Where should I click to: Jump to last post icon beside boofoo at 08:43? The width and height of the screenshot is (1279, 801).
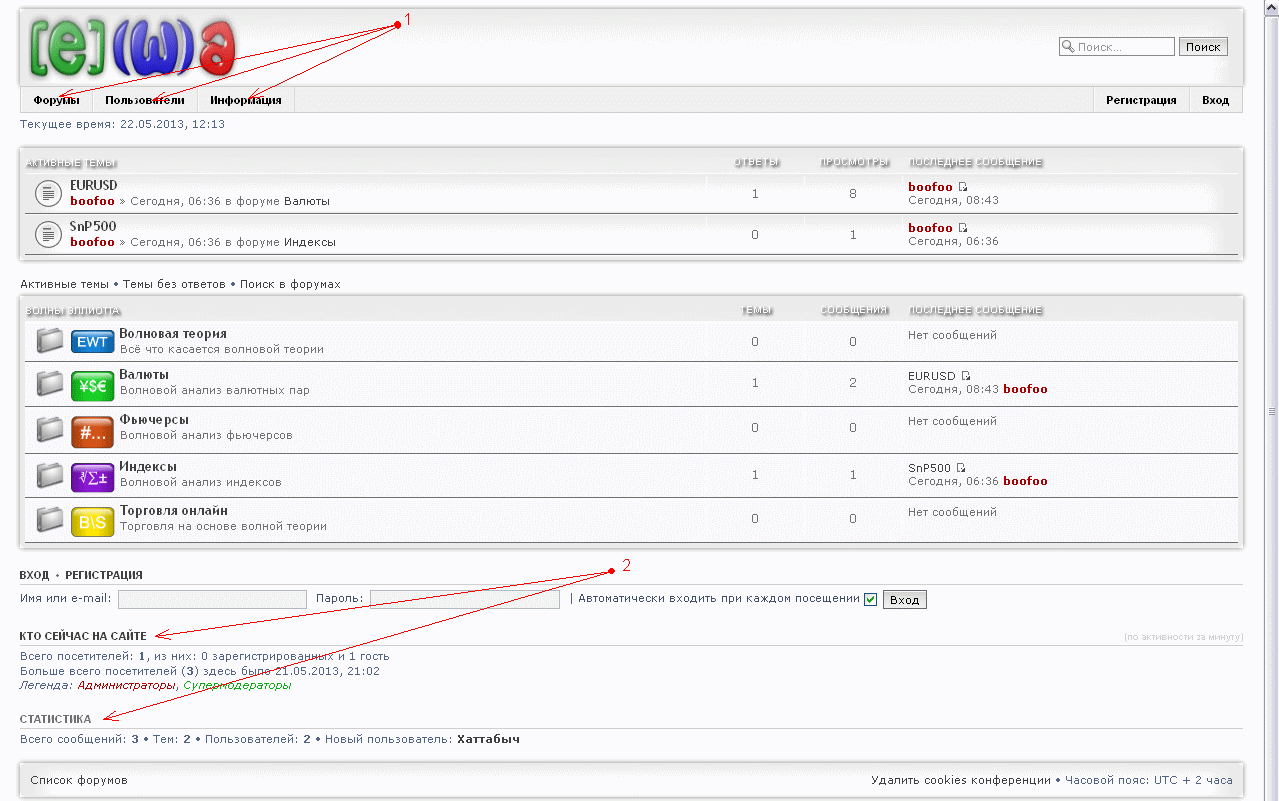963,187
